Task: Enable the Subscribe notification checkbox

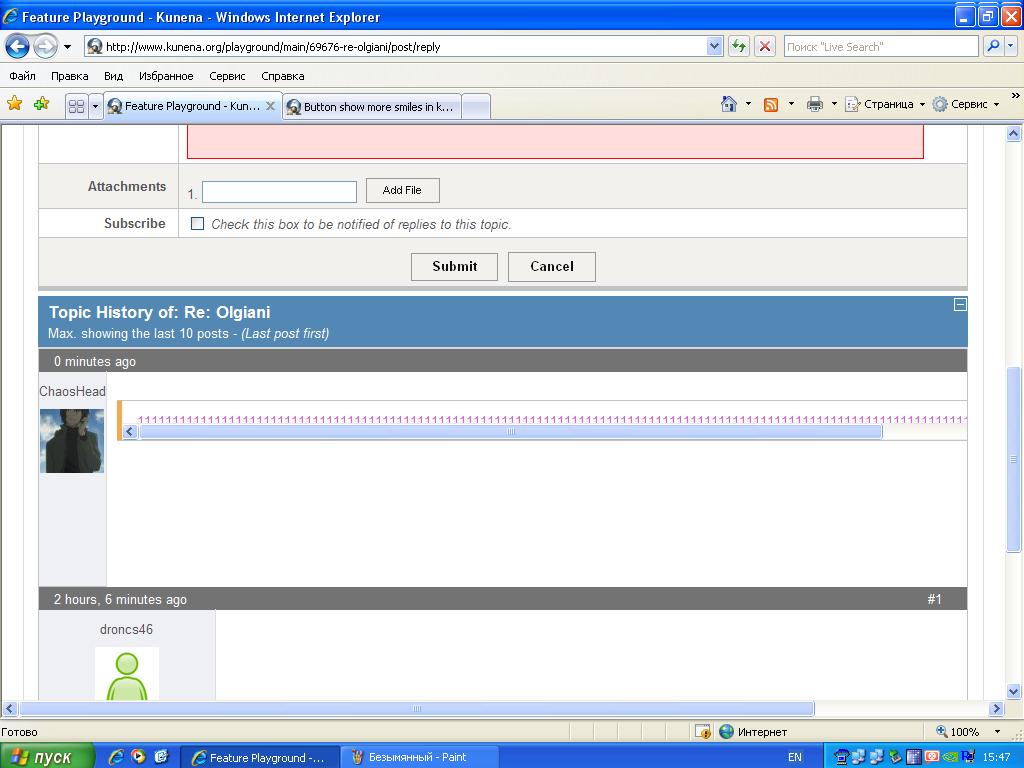Action: (197, 224)
